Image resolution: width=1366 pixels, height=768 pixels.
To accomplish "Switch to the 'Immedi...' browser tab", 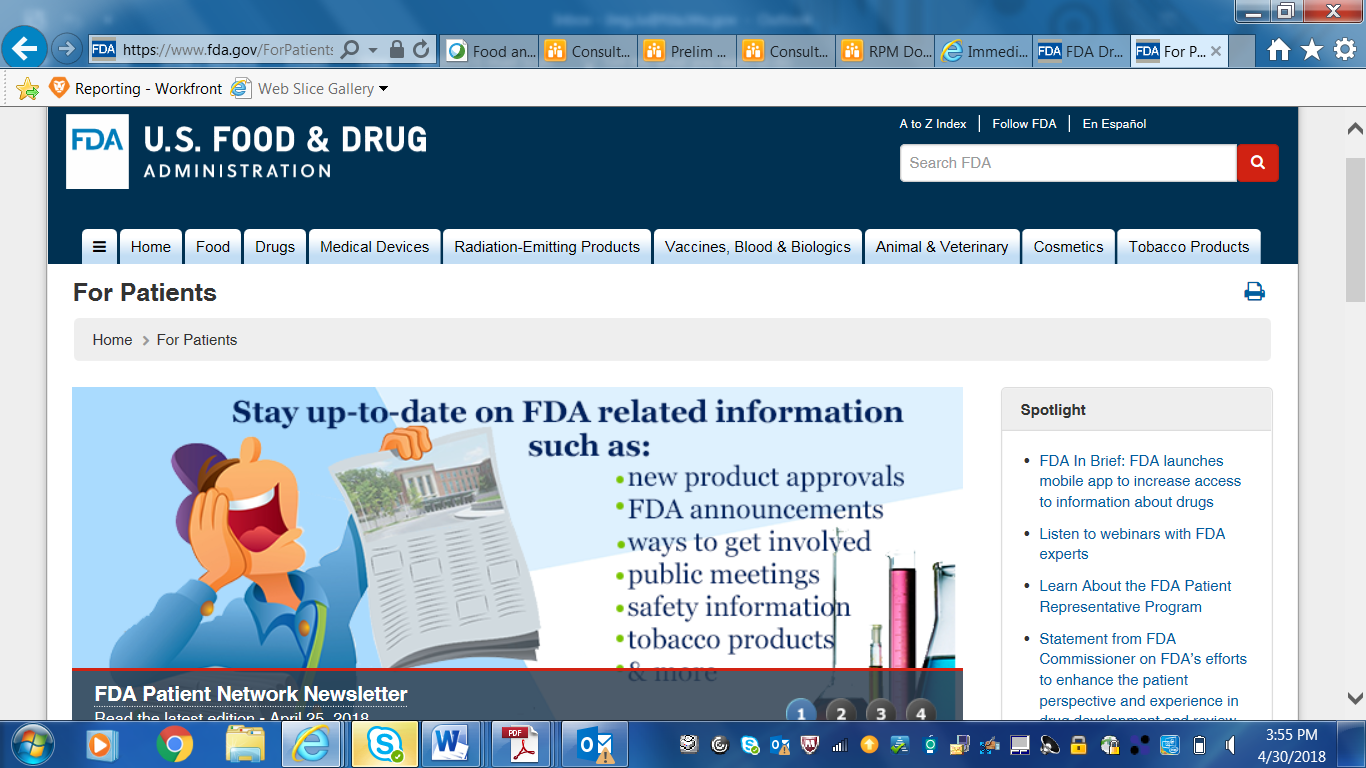I will point(984,51).
